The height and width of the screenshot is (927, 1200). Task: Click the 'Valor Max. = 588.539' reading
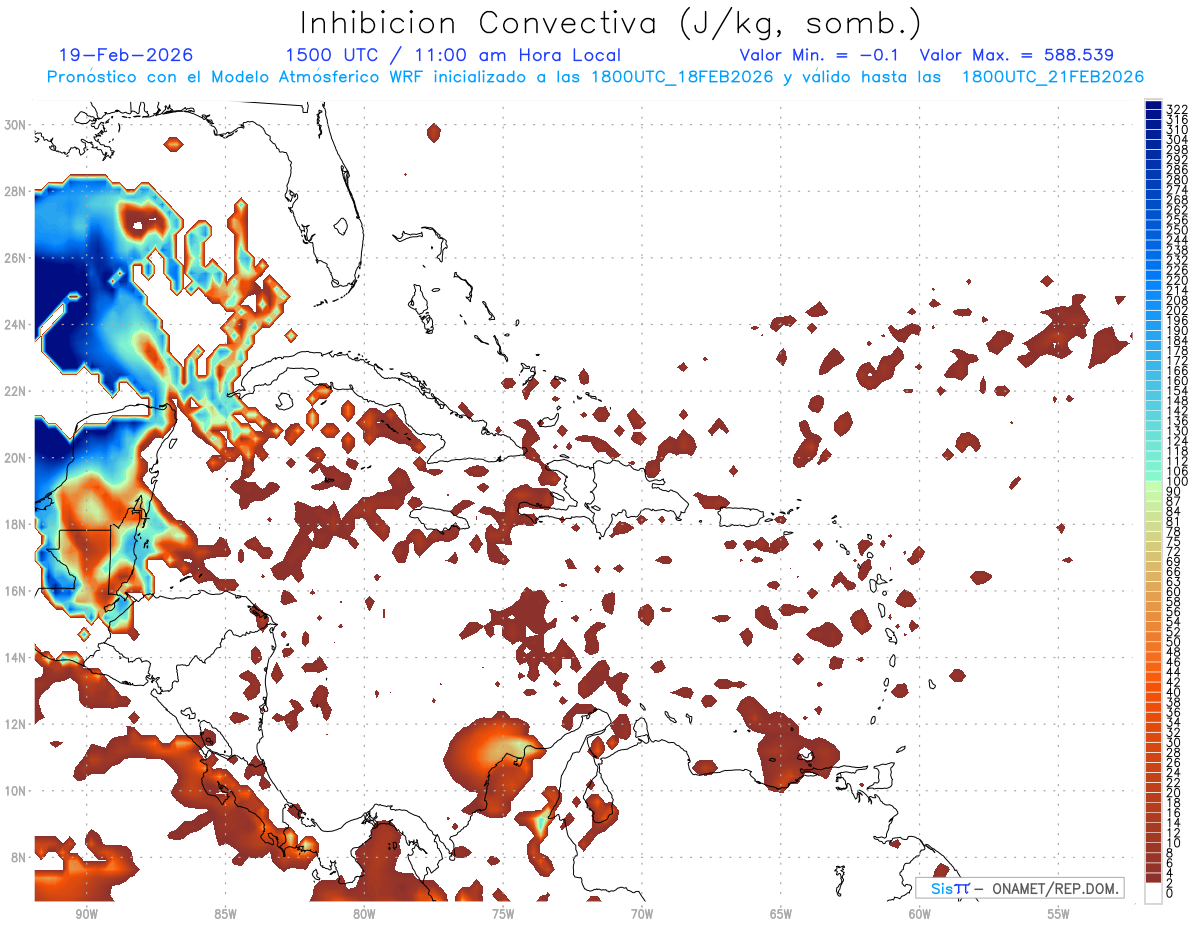click(x=1016, y=56)
